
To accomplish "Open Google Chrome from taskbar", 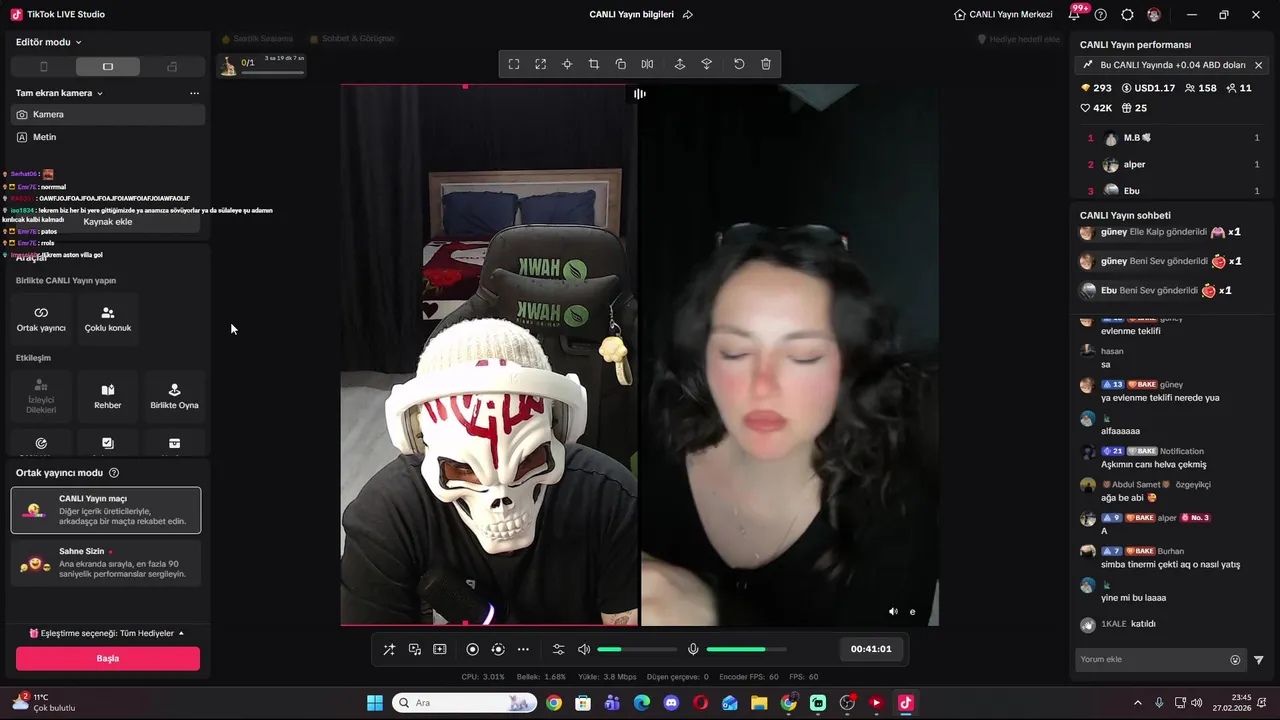I will pyautogui.click(x=554, y=703).
